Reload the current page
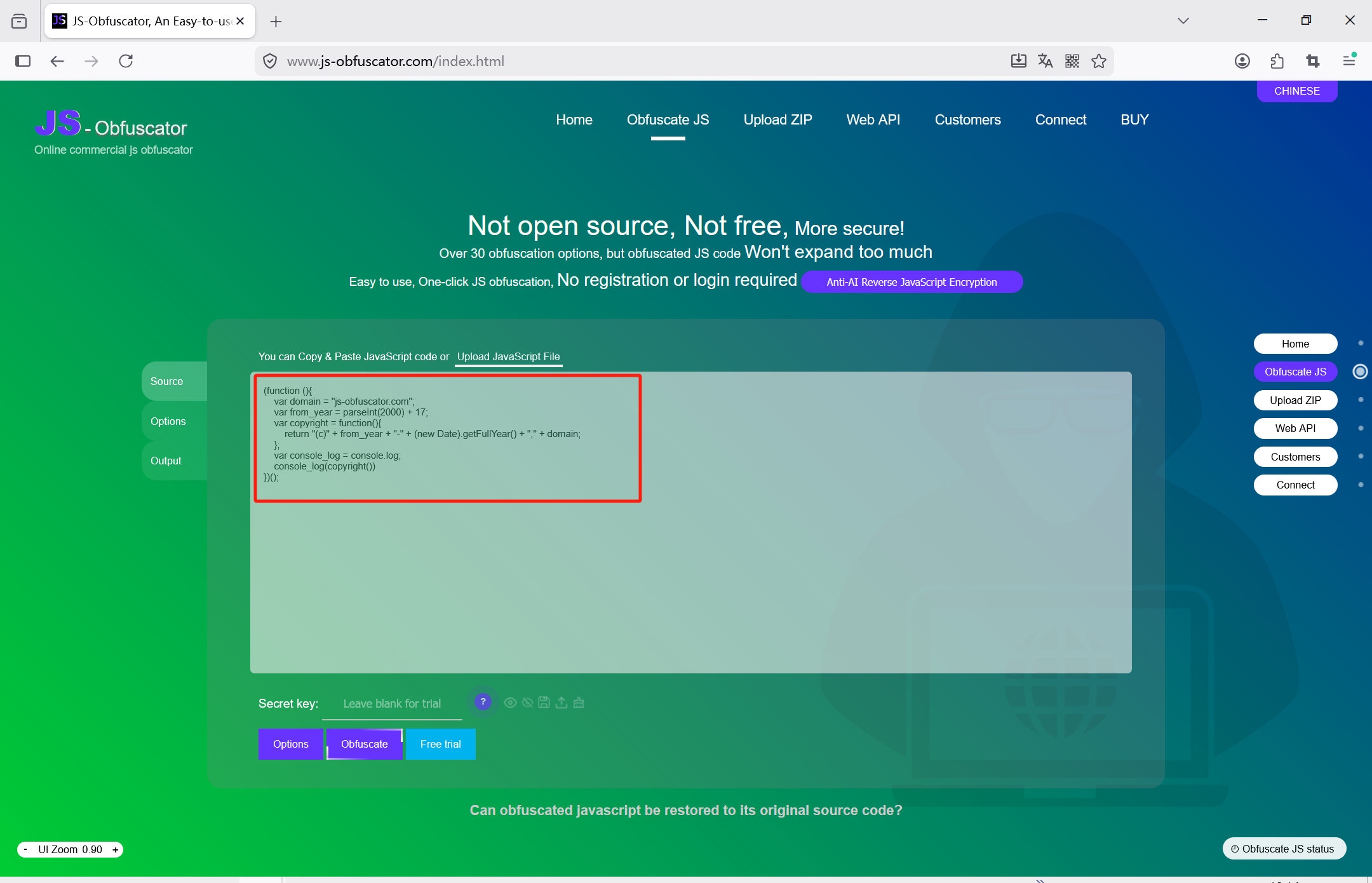This screenshot has height=883, width=1372. point(126,61)
